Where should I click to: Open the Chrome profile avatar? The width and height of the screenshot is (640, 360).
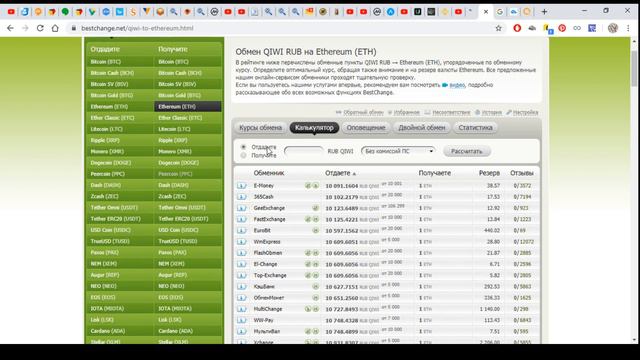coord(613,28)
